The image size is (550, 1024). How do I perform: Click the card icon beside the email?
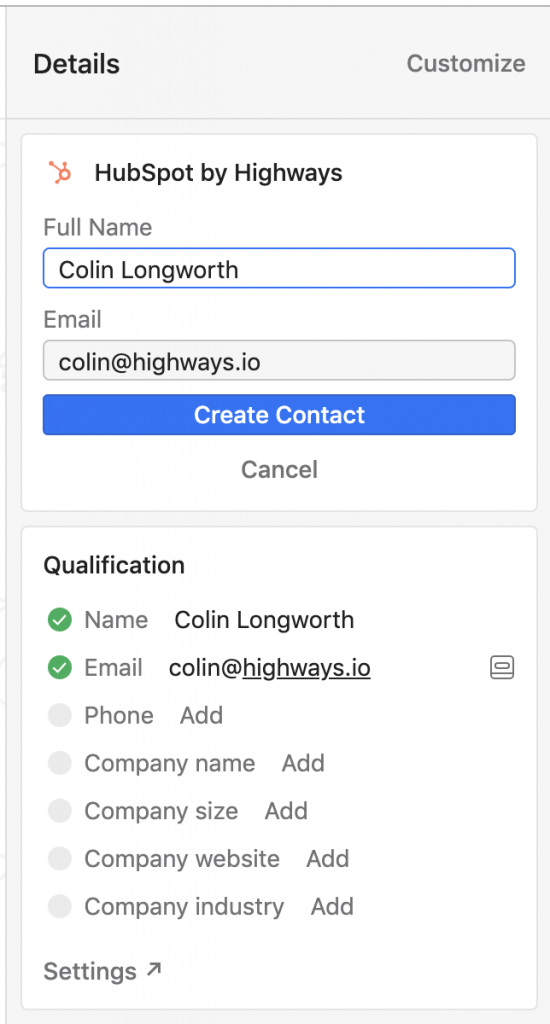click(502, 667)
